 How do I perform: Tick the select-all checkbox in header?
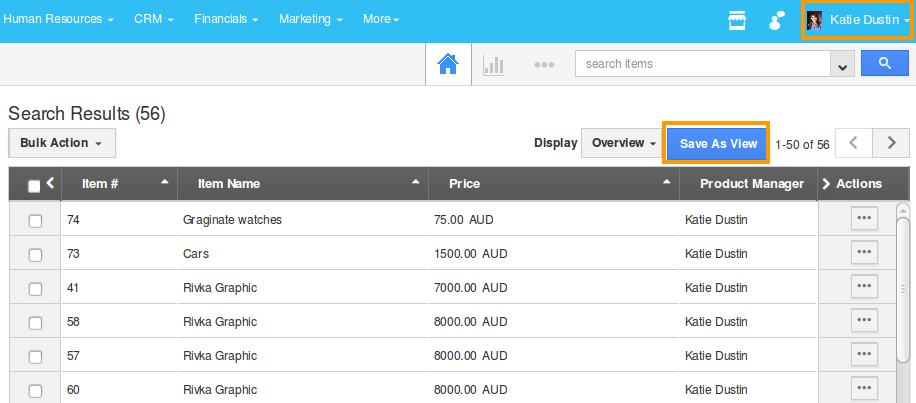pos(34,185)
